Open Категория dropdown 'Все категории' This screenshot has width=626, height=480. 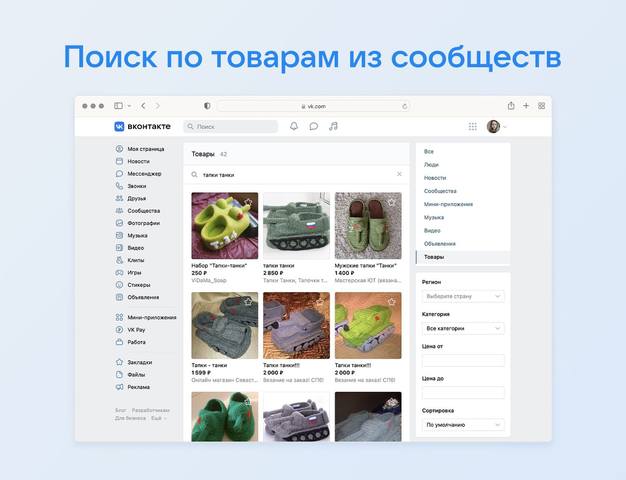click(x=463, y=328)
